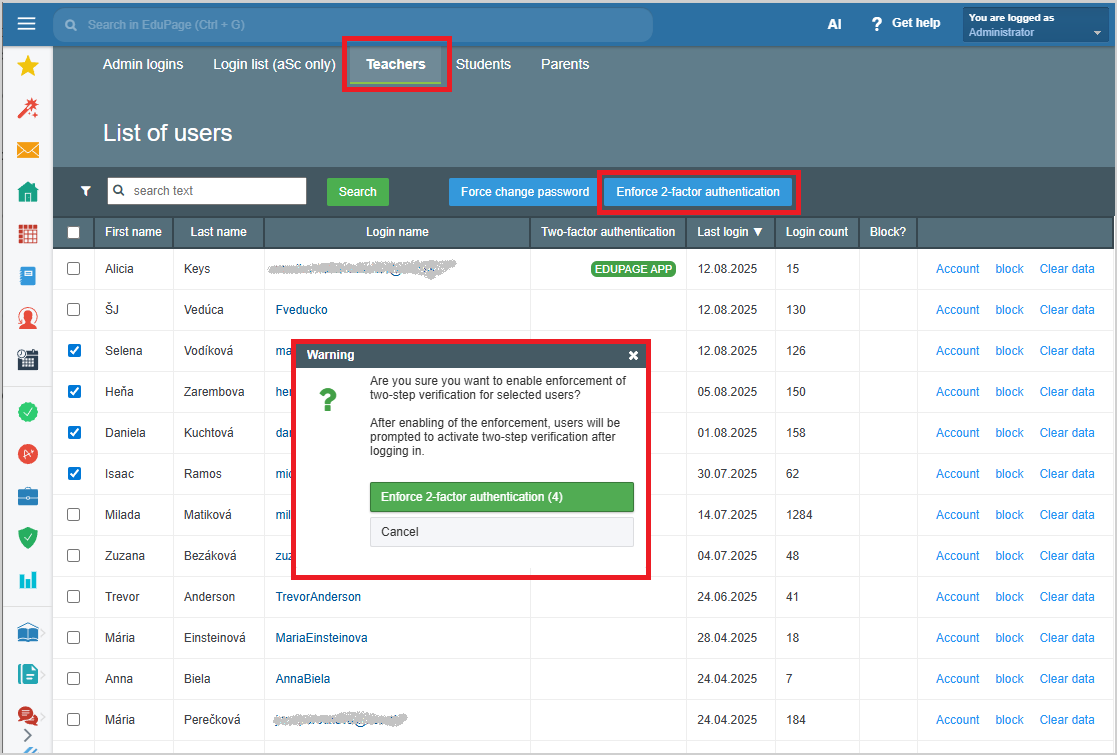Check the box for Alicia Keys
This screenshot has height=755, width=1117.
click(x=73, y=269)
